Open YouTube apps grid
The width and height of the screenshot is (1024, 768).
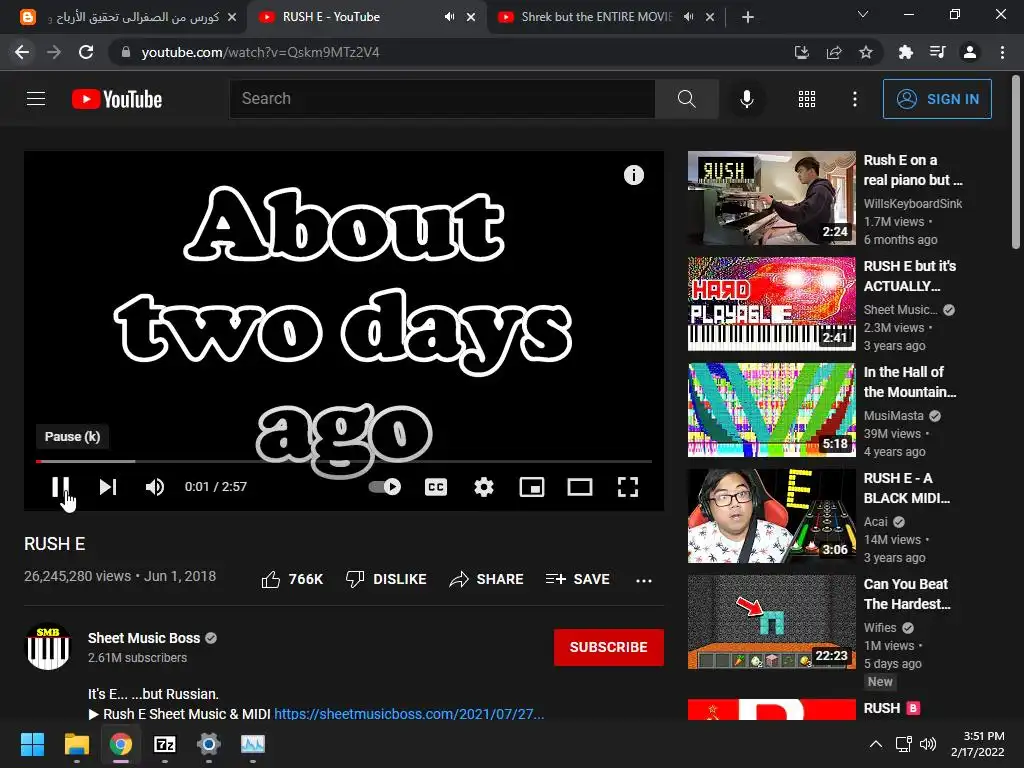807,99
